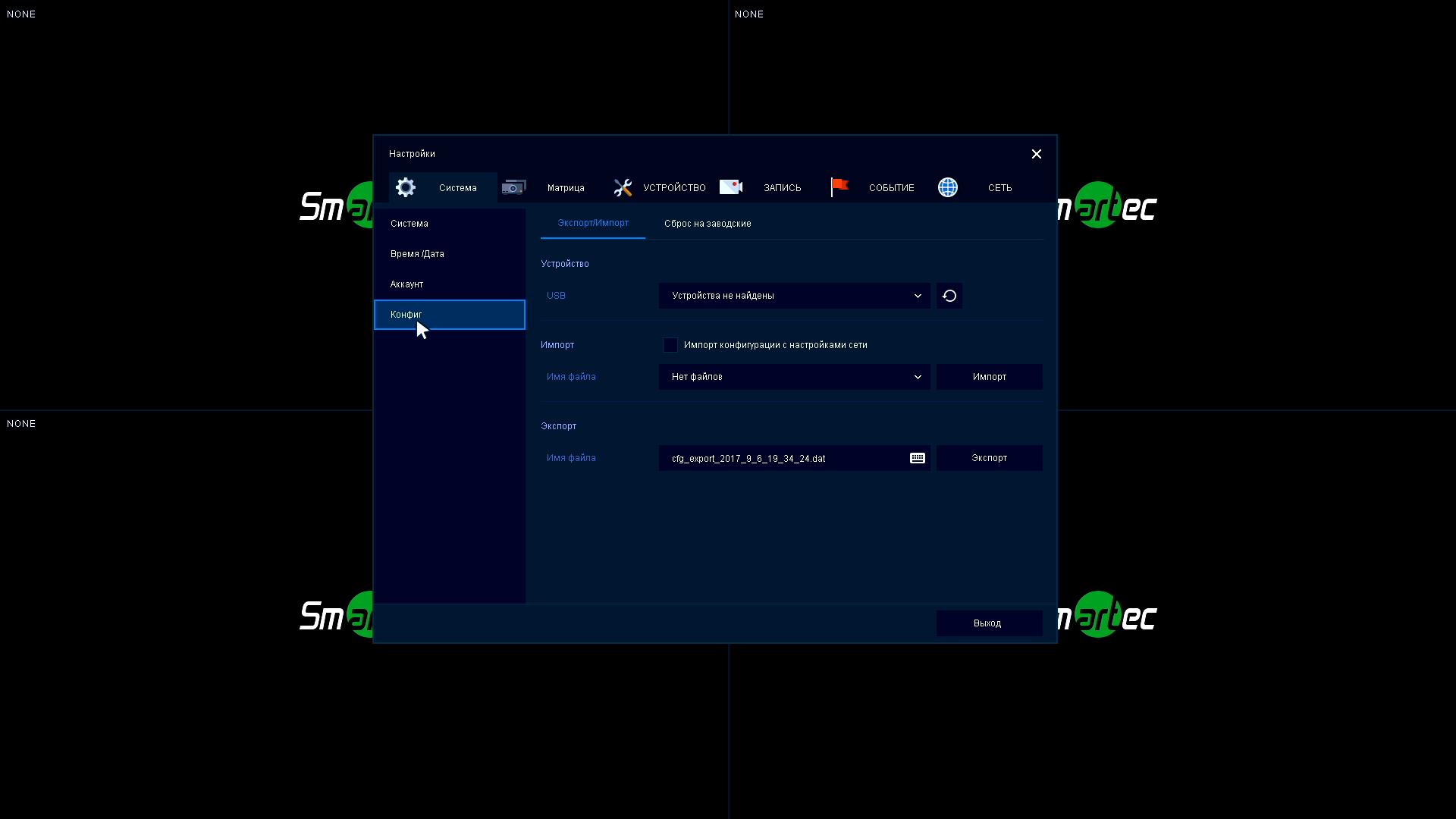The width and height of the screenshot is (1456, 819).
Task: Click the Матрица monitor icon
Action: 513,187
